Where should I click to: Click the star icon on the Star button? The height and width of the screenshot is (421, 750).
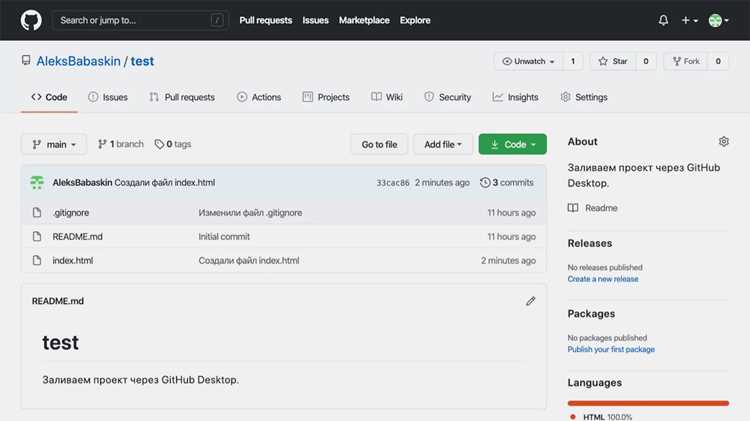point(603,61)
